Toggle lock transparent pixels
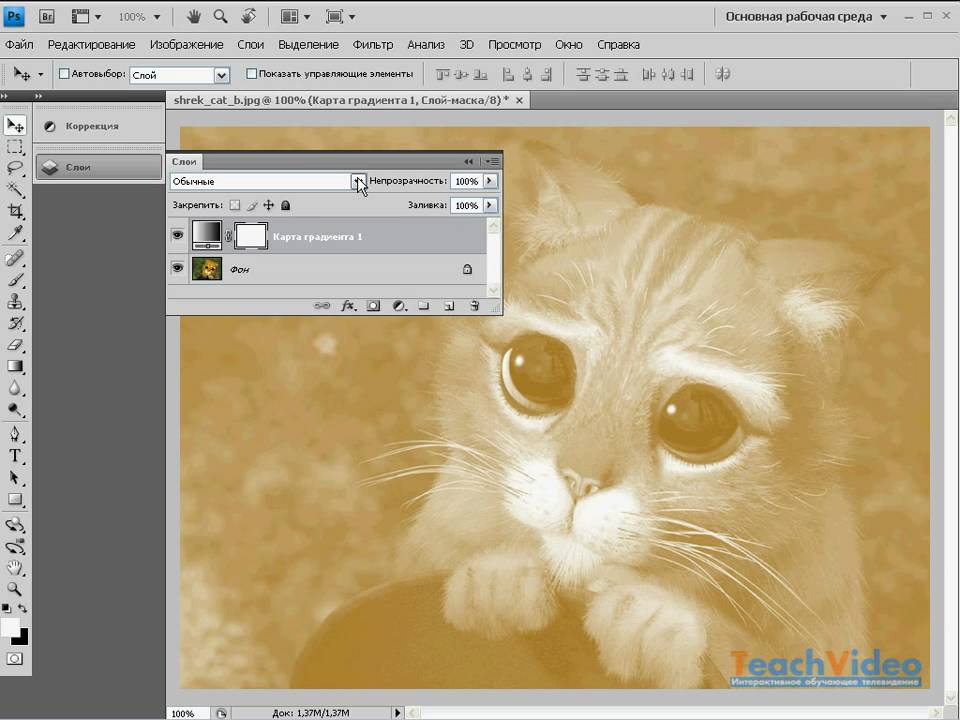Image resolution: width=960 pixels, height=720 pixels. pos(234,205)
